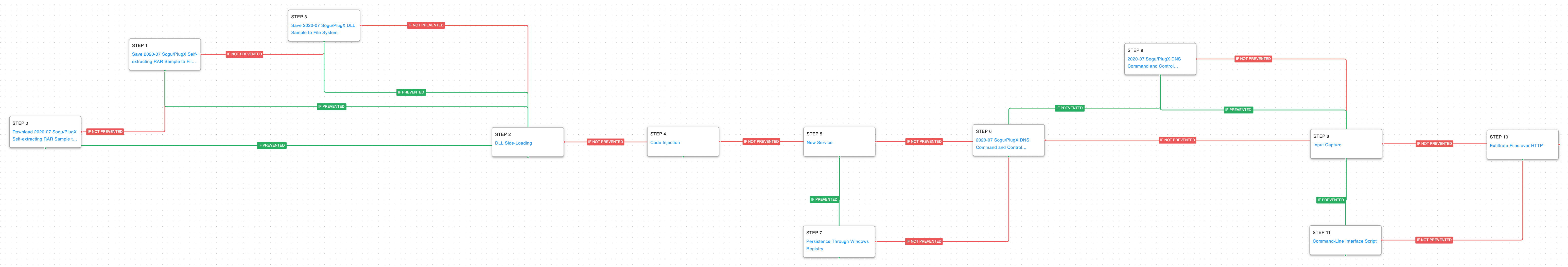This screenshot has height=267, width=1568.
Task: Click the Code Injection link
Action: pyautogui.click(x=665, y=143)
